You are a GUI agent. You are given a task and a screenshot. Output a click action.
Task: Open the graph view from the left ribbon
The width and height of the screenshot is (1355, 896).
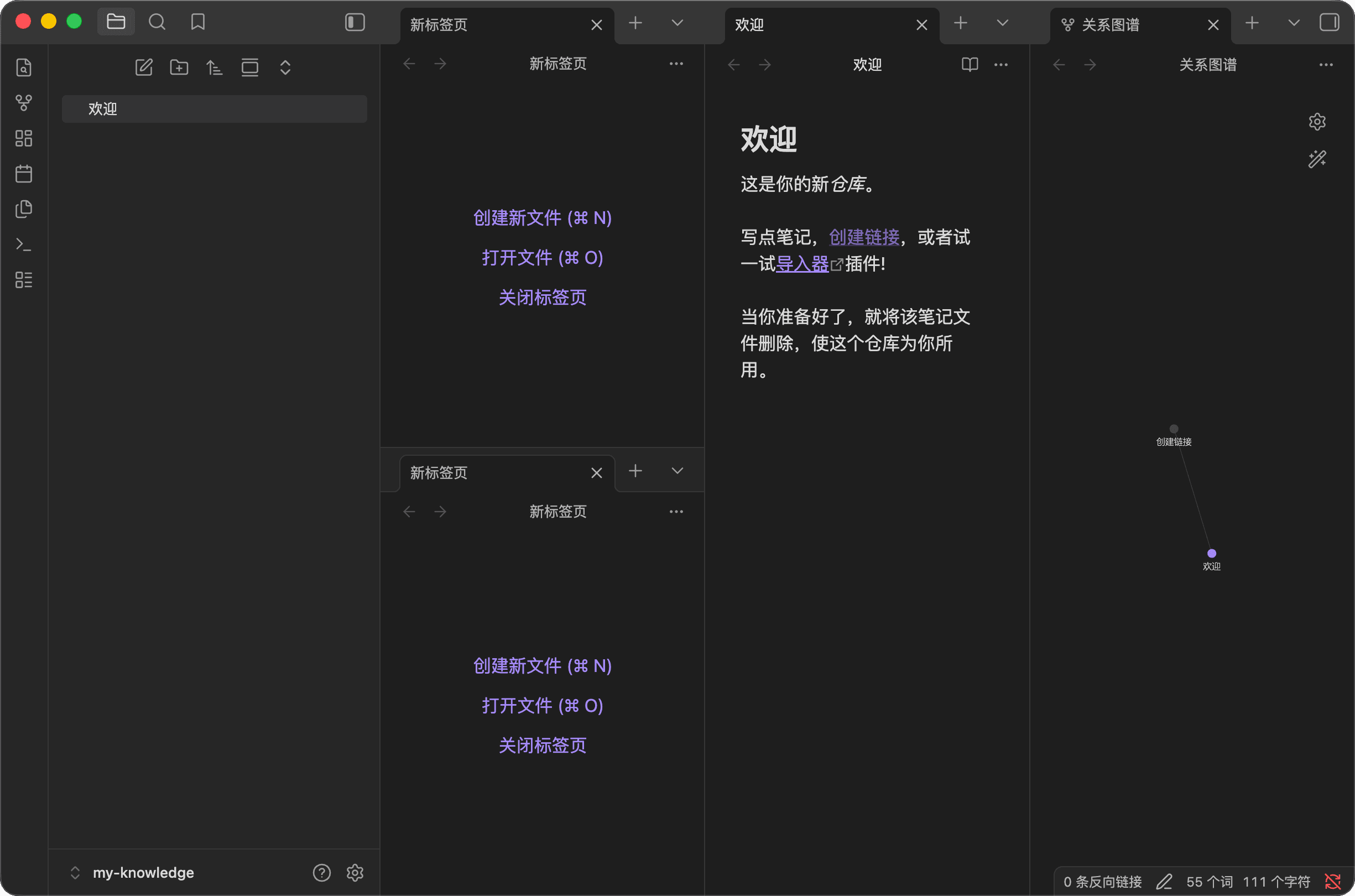click(23, 103)
